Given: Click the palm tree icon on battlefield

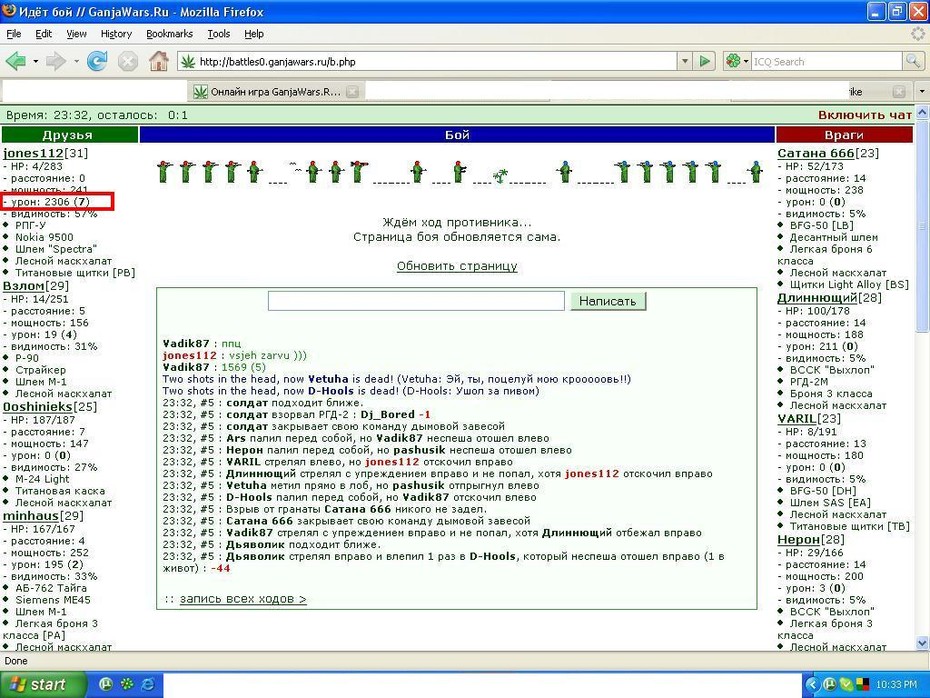Looking at the screenshot, I should point(501,176).
